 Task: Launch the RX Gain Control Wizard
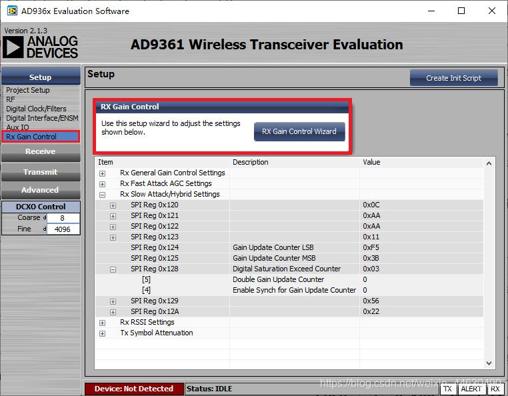point(299,131)
